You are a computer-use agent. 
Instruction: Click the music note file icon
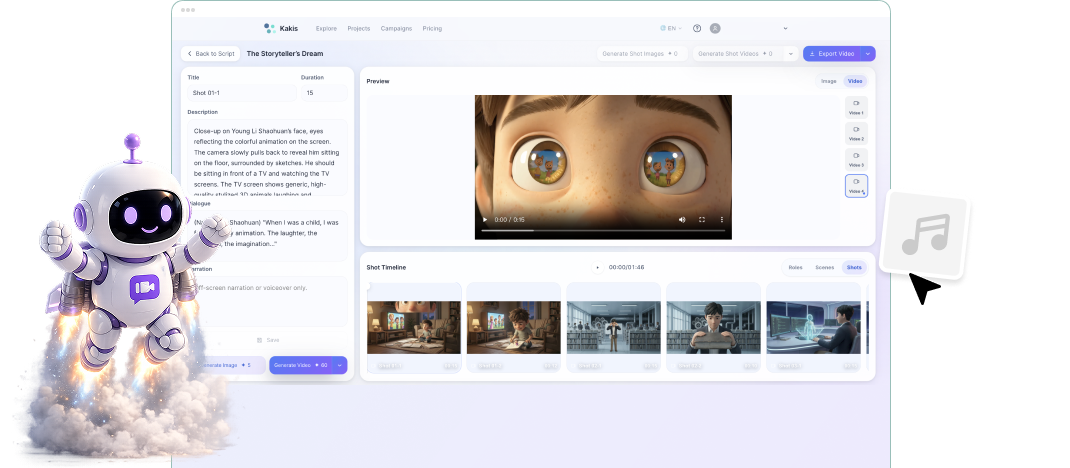[x=925, y=235]
